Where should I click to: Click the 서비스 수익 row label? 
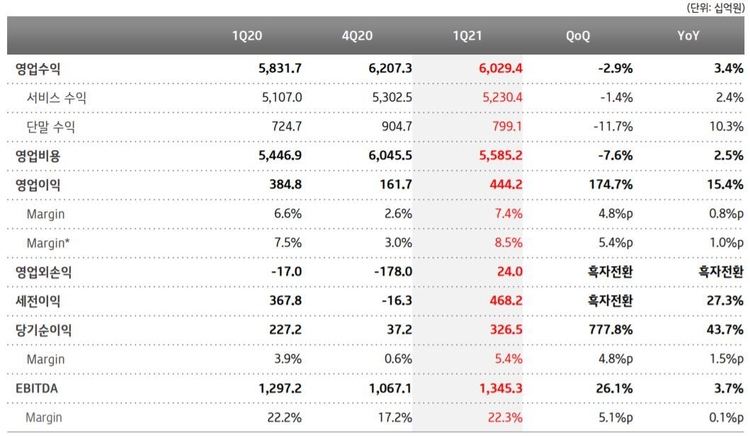57,98
